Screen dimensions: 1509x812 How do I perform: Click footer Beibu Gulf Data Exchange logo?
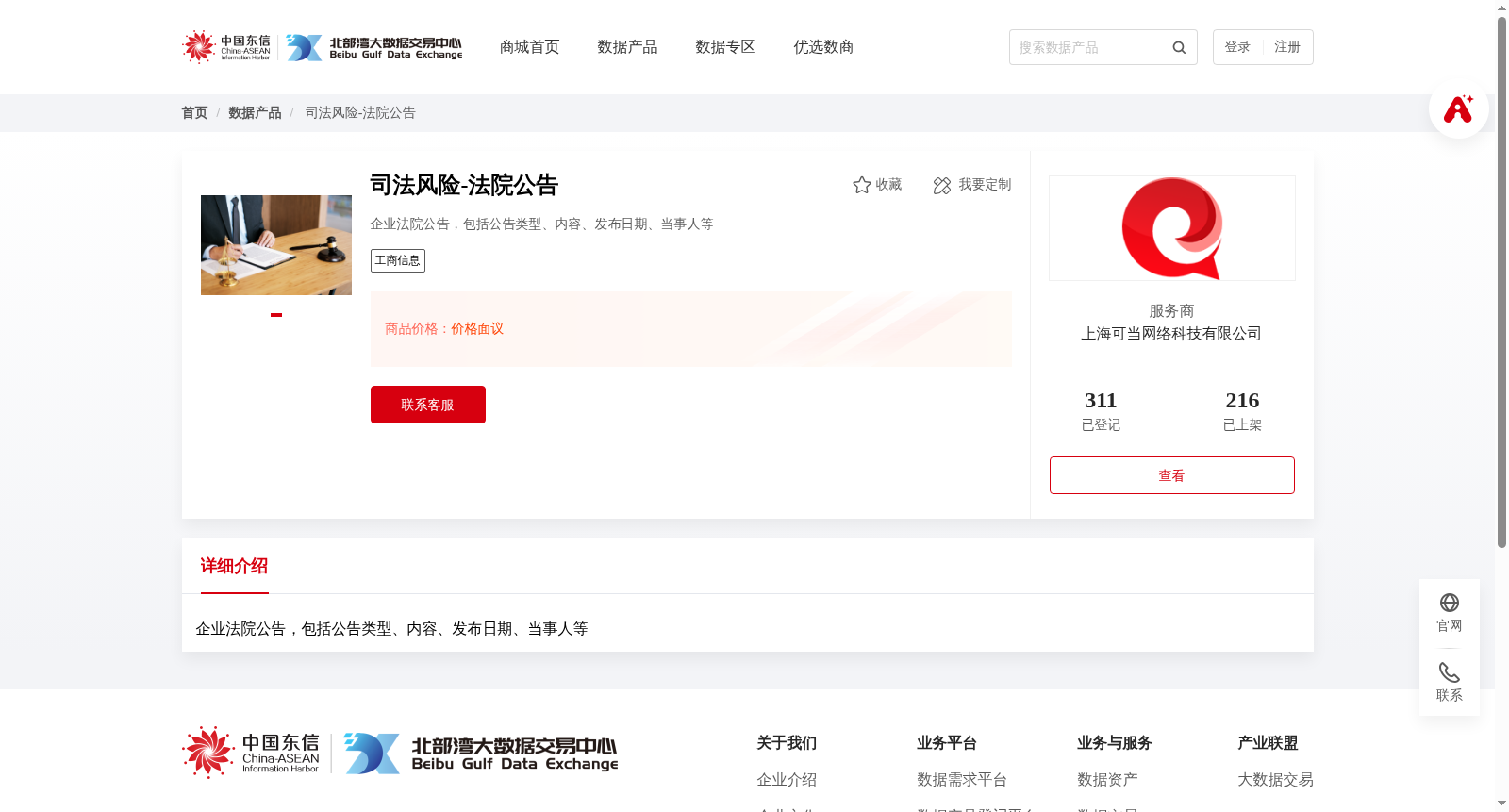(x=481, y=754)
